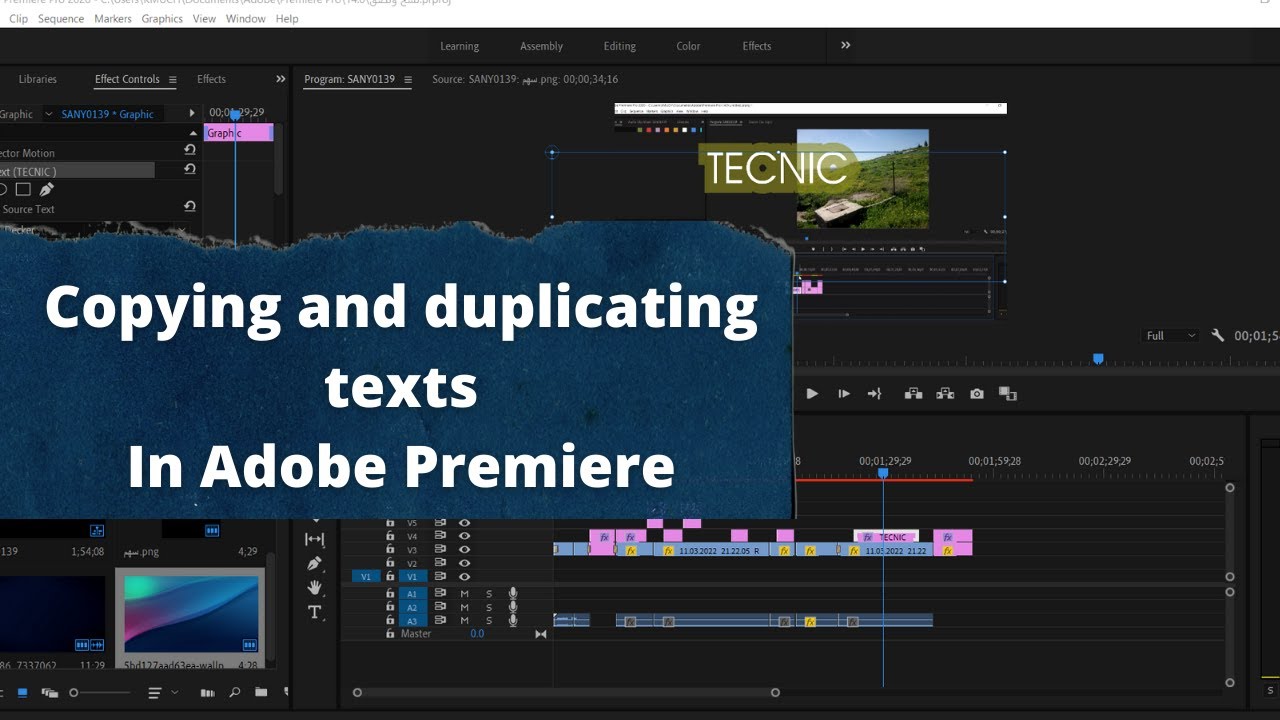Toggle target track A2

pyautogui.click(x=412, y=607)
